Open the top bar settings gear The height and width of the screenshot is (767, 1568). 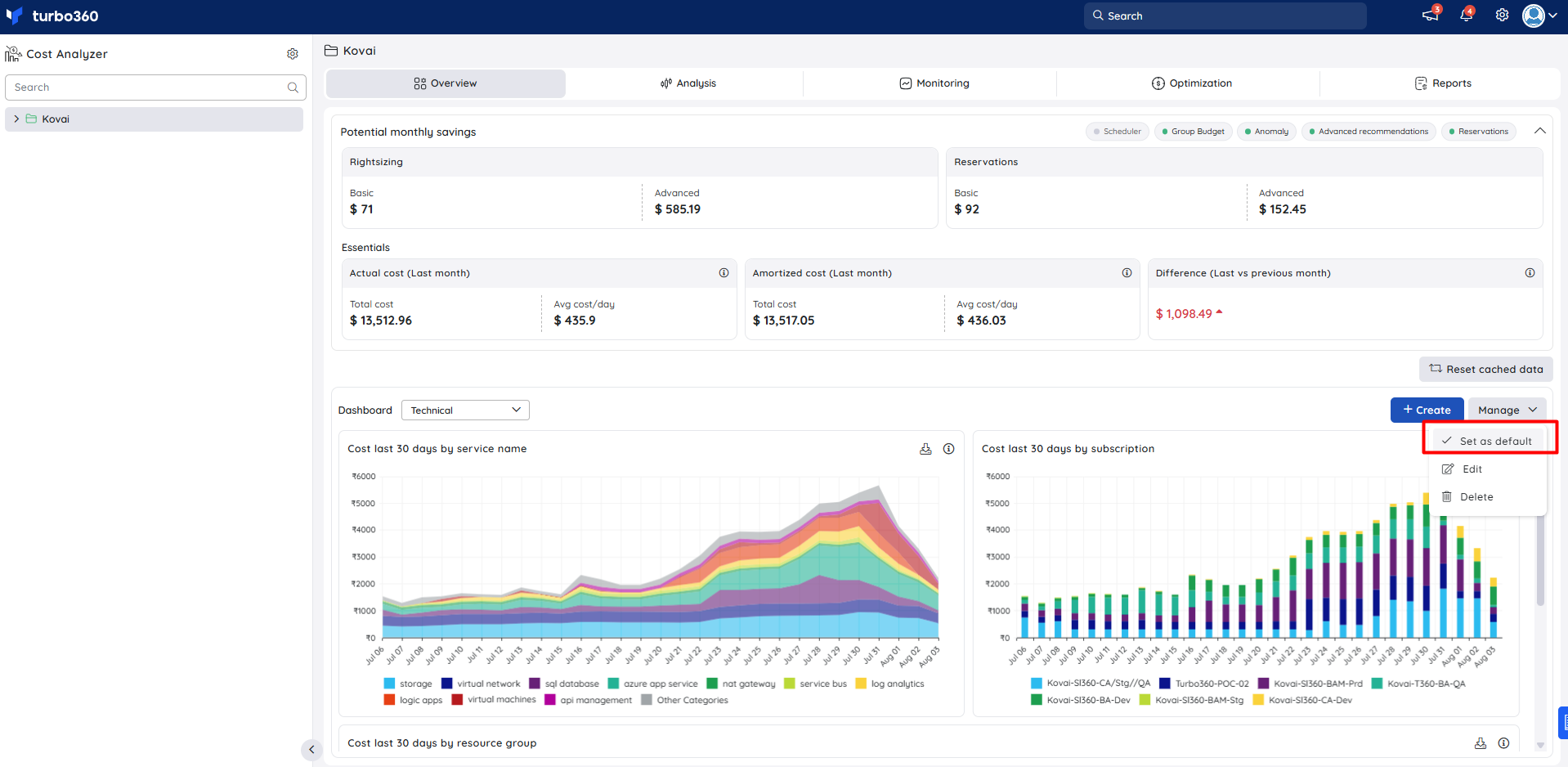coord(1502,16)
